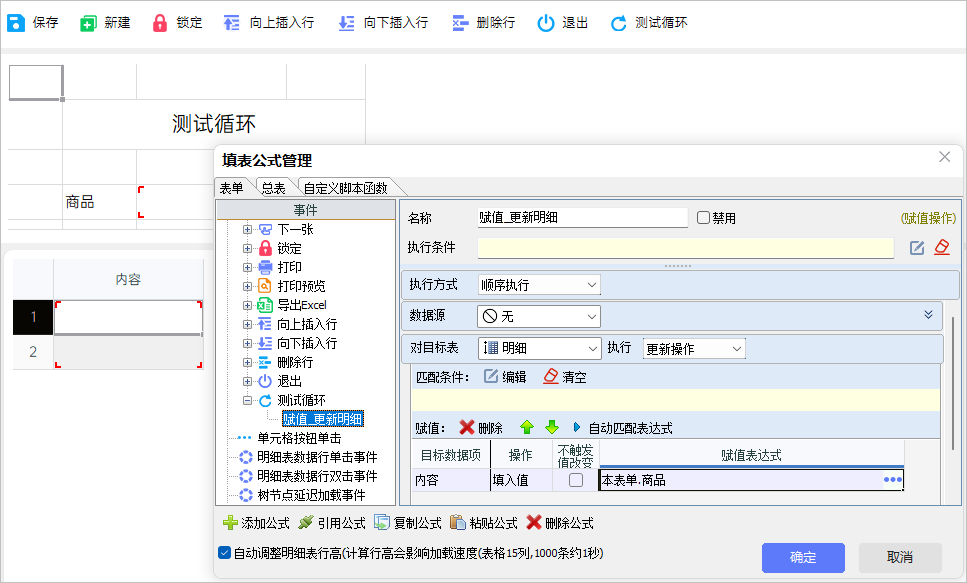Click the 名称 input field
This screenshot has width=967, height=583.
(582, 218)
